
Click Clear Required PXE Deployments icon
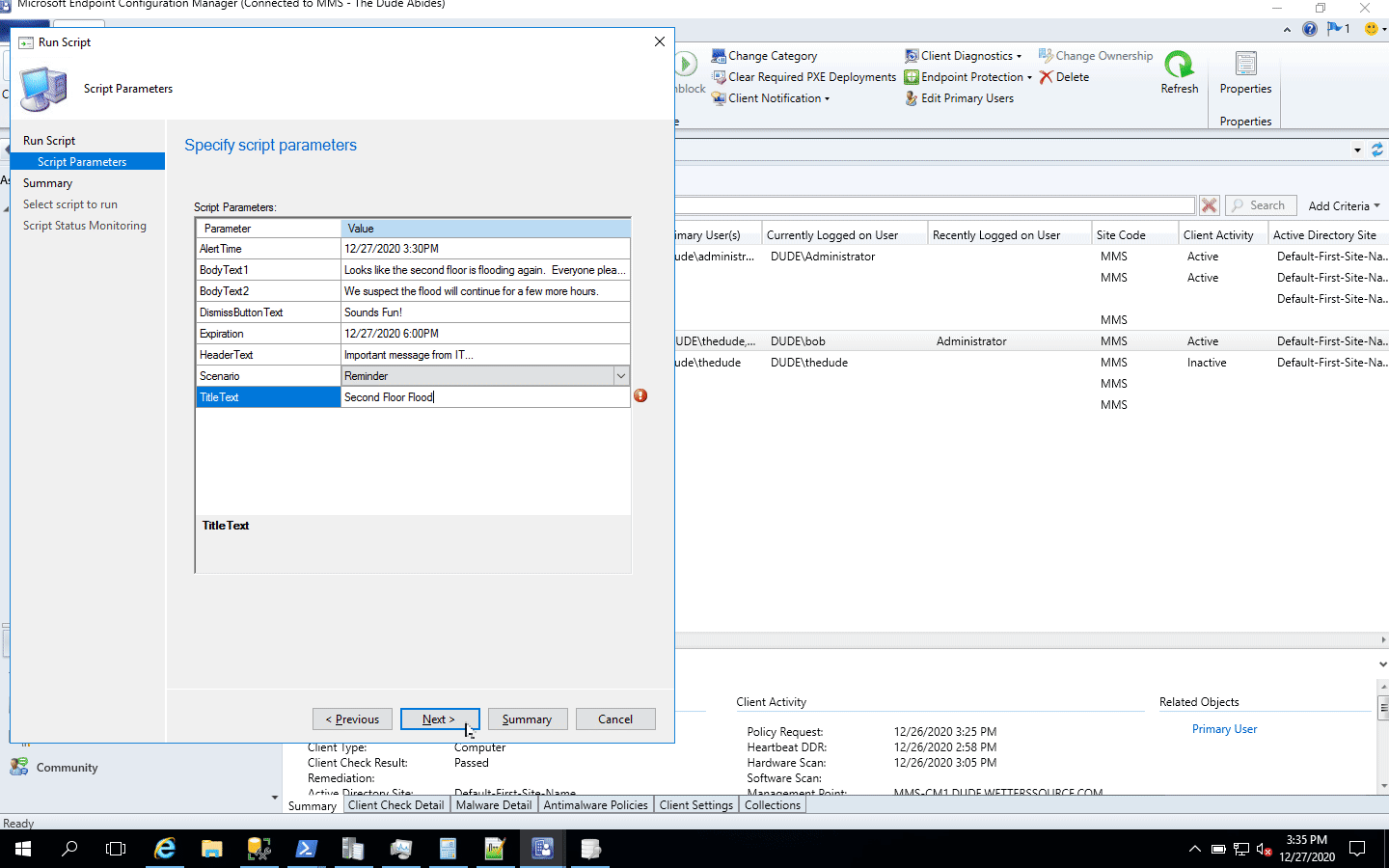tap(719, 77)
